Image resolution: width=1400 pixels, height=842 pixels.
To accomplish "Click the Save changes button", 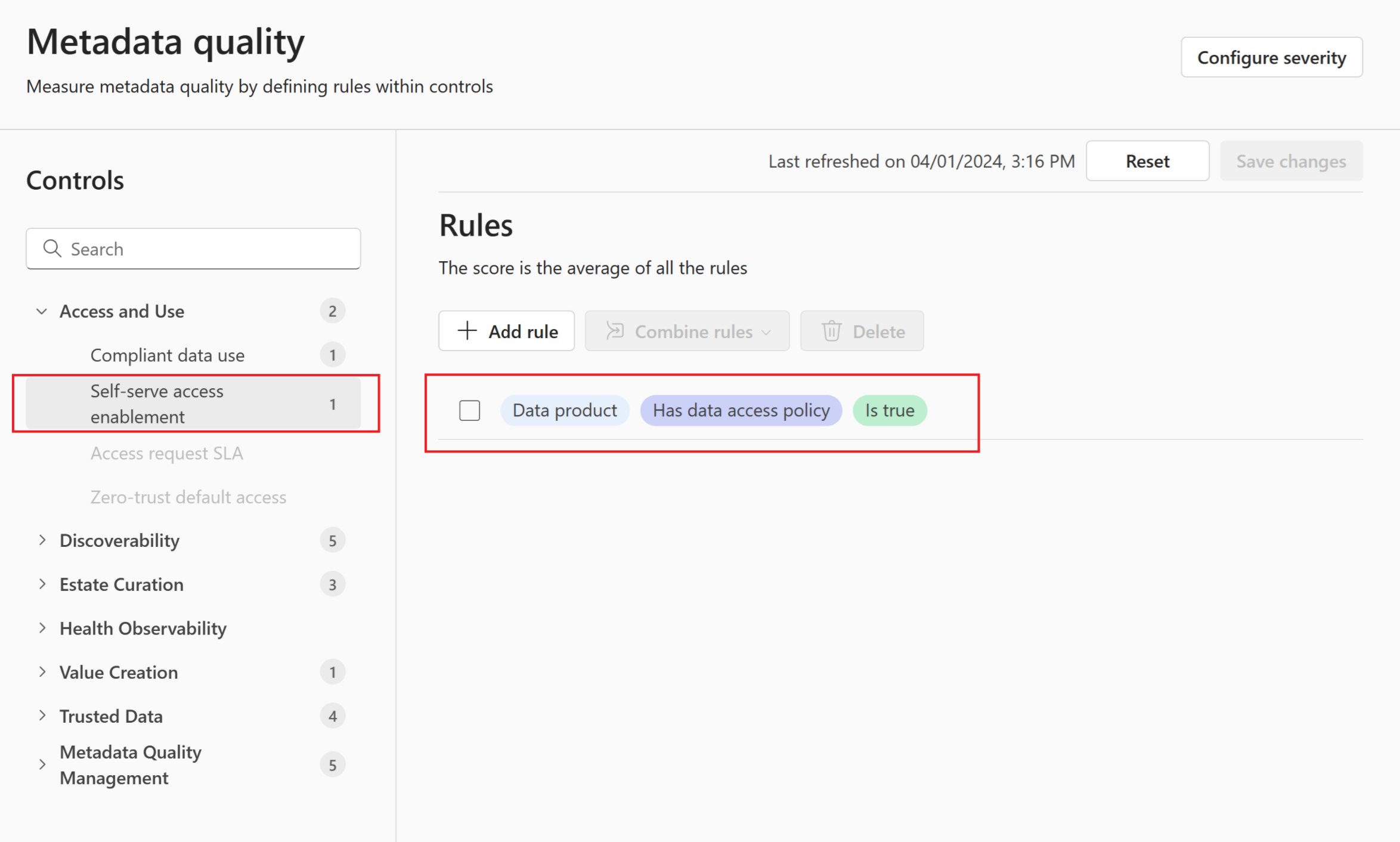I will click(x=1291, y=160).
